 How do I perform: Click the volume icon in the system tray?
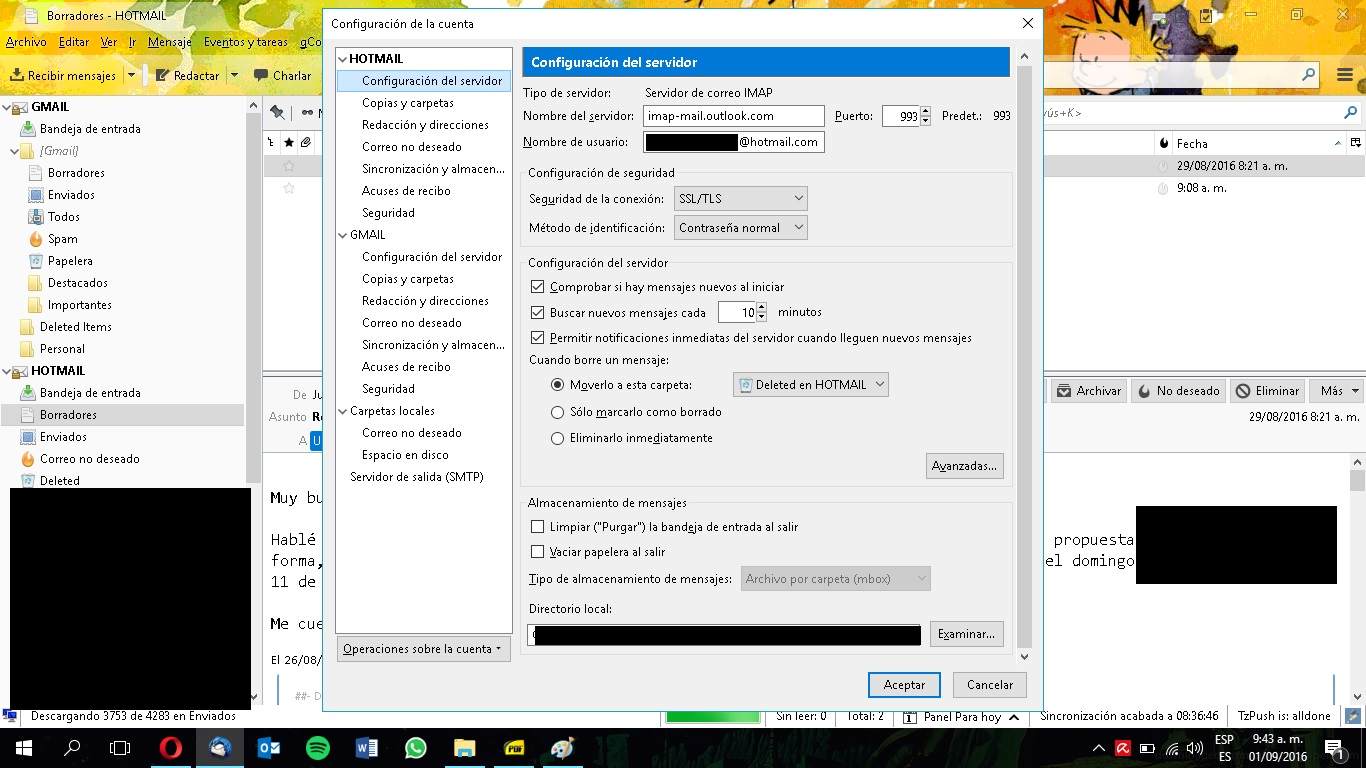pos(1195,748)
